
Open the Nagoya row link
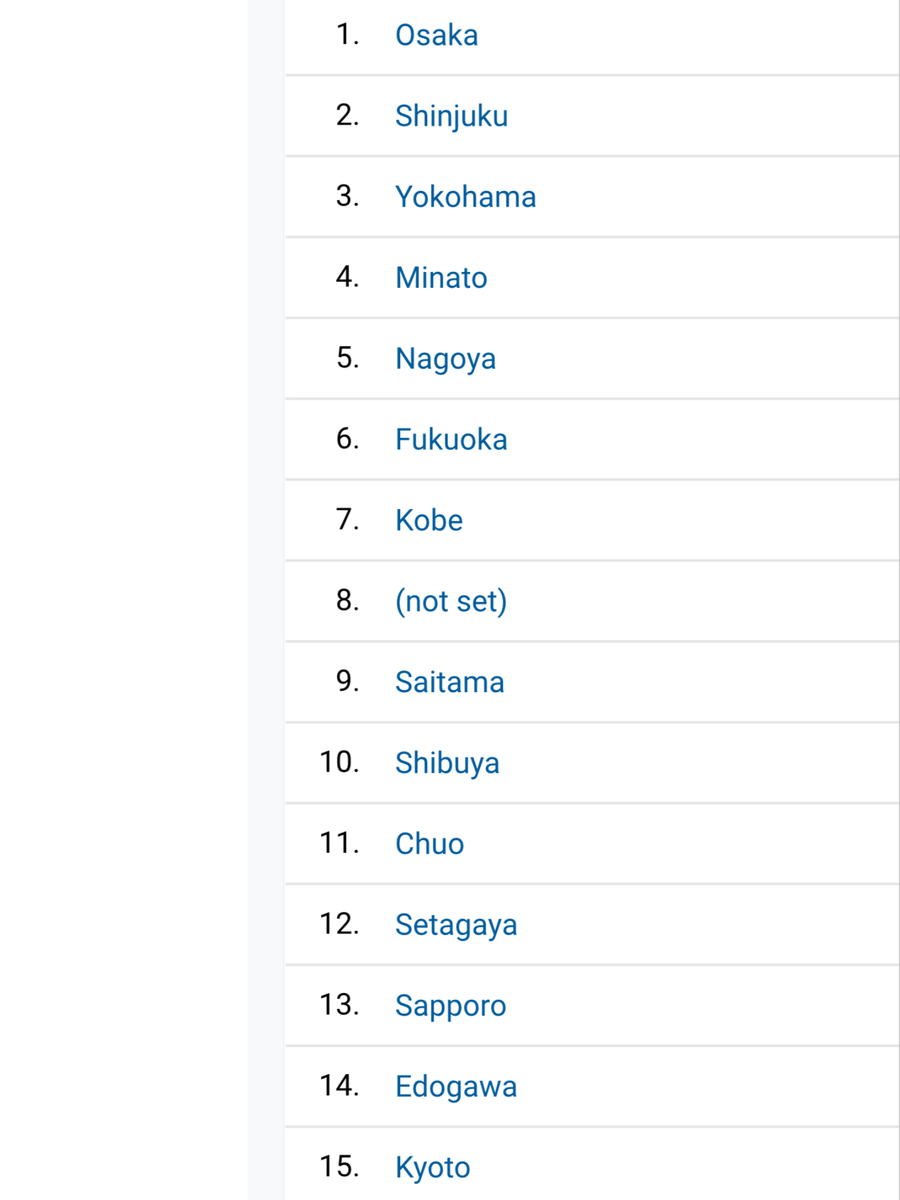click(445, 359)
